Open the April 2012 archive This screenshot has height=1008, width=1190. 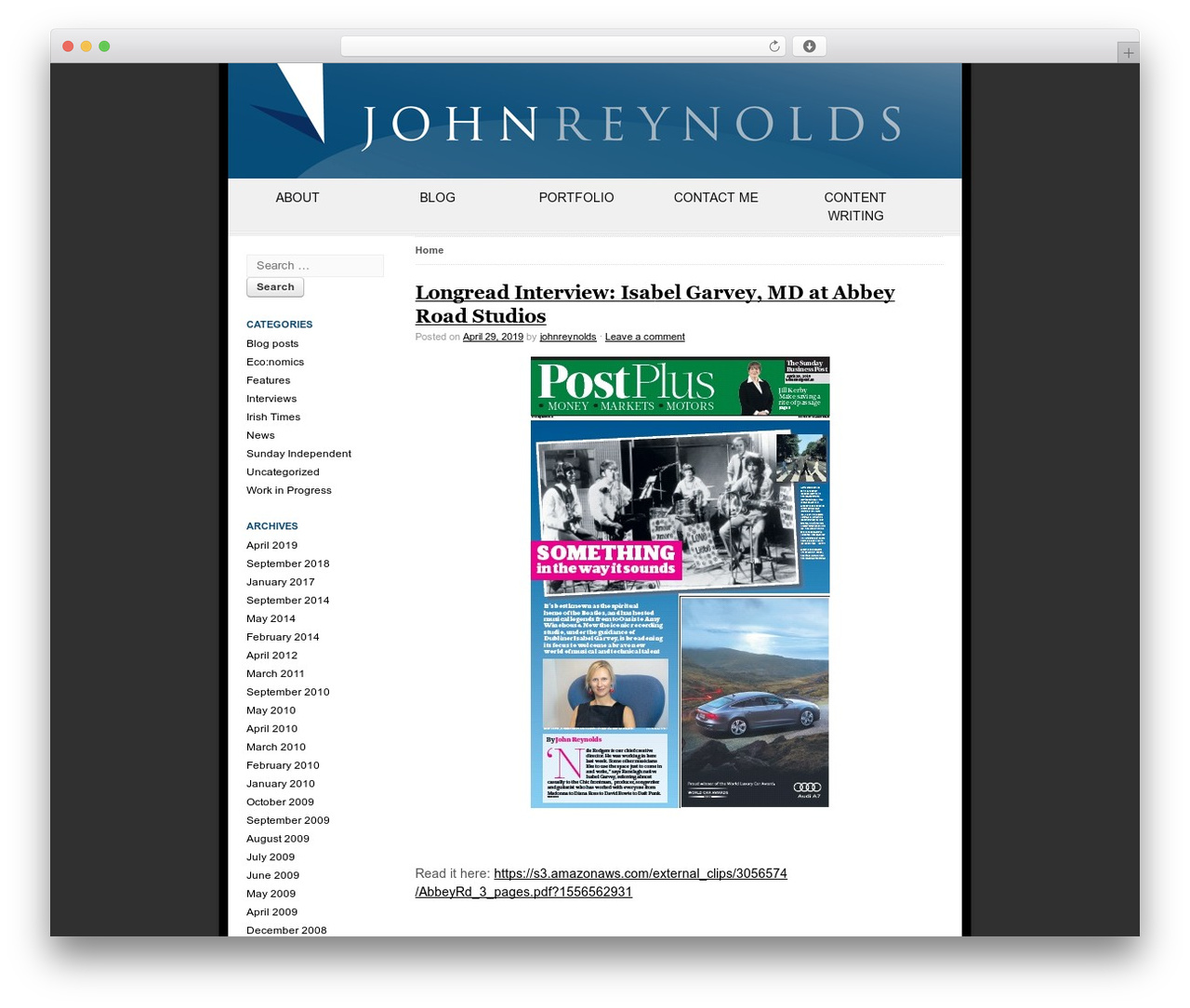[272, 656]
